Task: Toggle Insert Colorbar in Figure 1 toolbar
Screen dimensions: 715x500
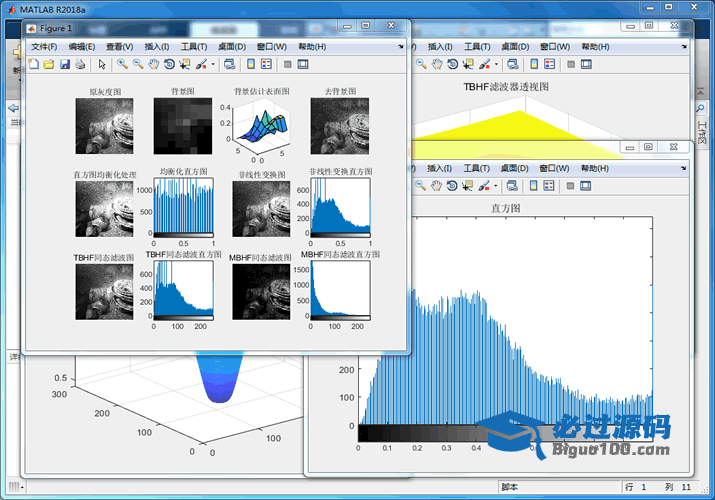Action: pos(249,64)
